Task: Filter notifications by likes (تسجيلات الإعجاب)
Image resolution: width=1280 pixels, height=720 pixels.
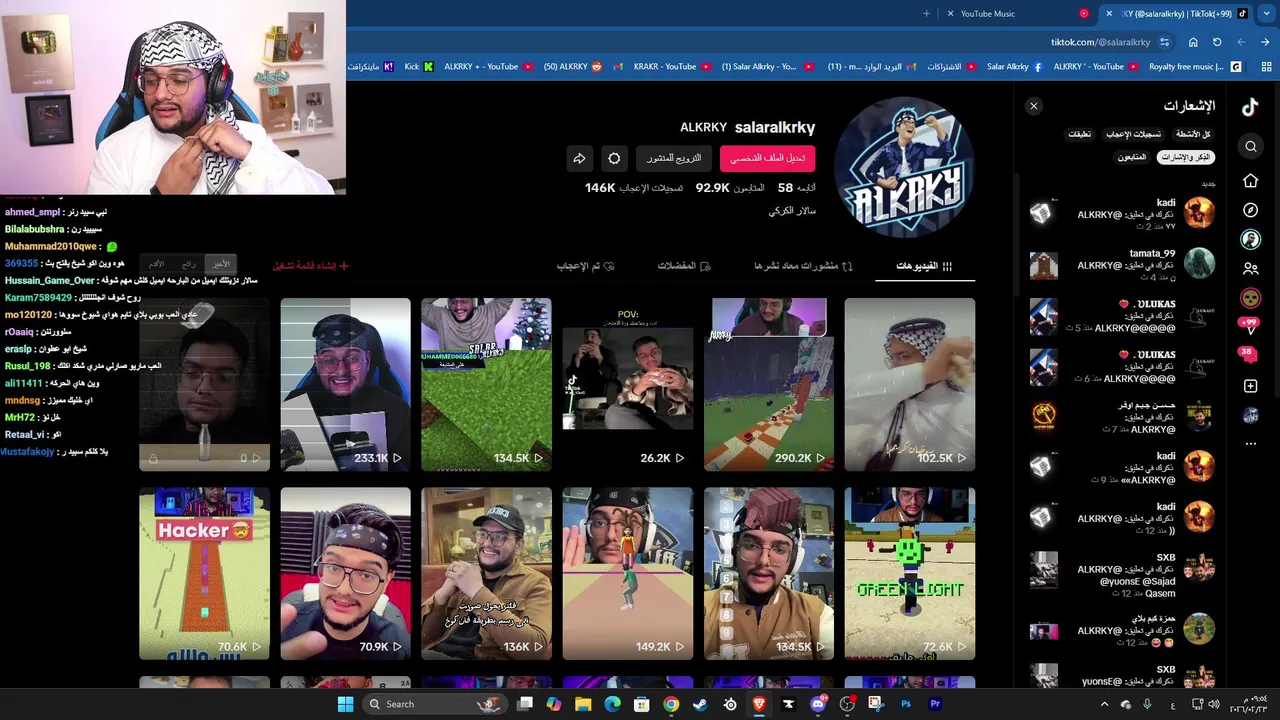Action: pos(1133,134)
